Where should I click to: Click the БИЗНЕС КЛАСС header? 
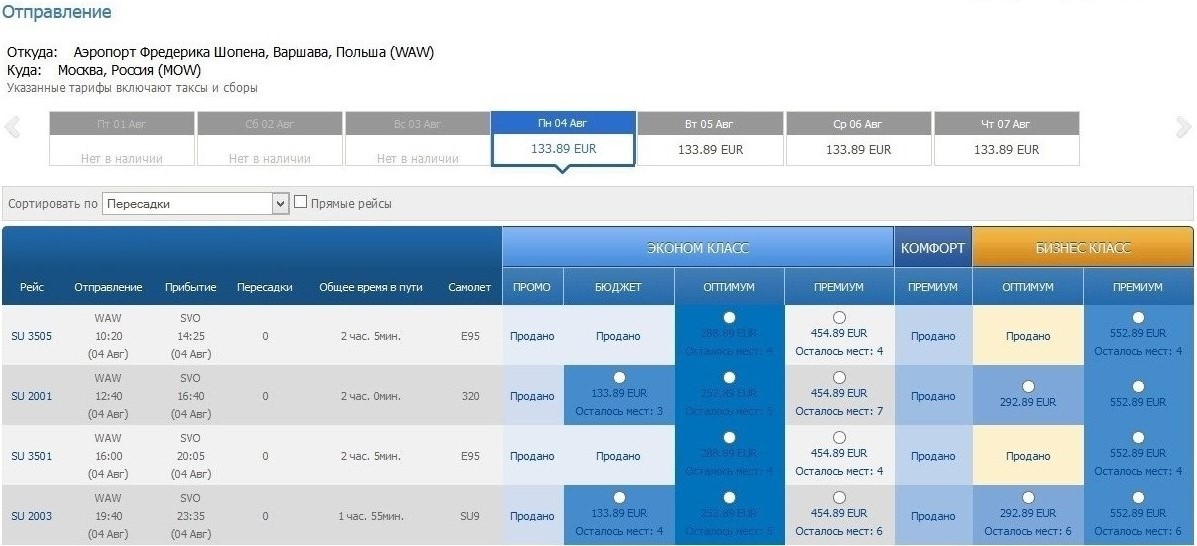pos(1082,247)
